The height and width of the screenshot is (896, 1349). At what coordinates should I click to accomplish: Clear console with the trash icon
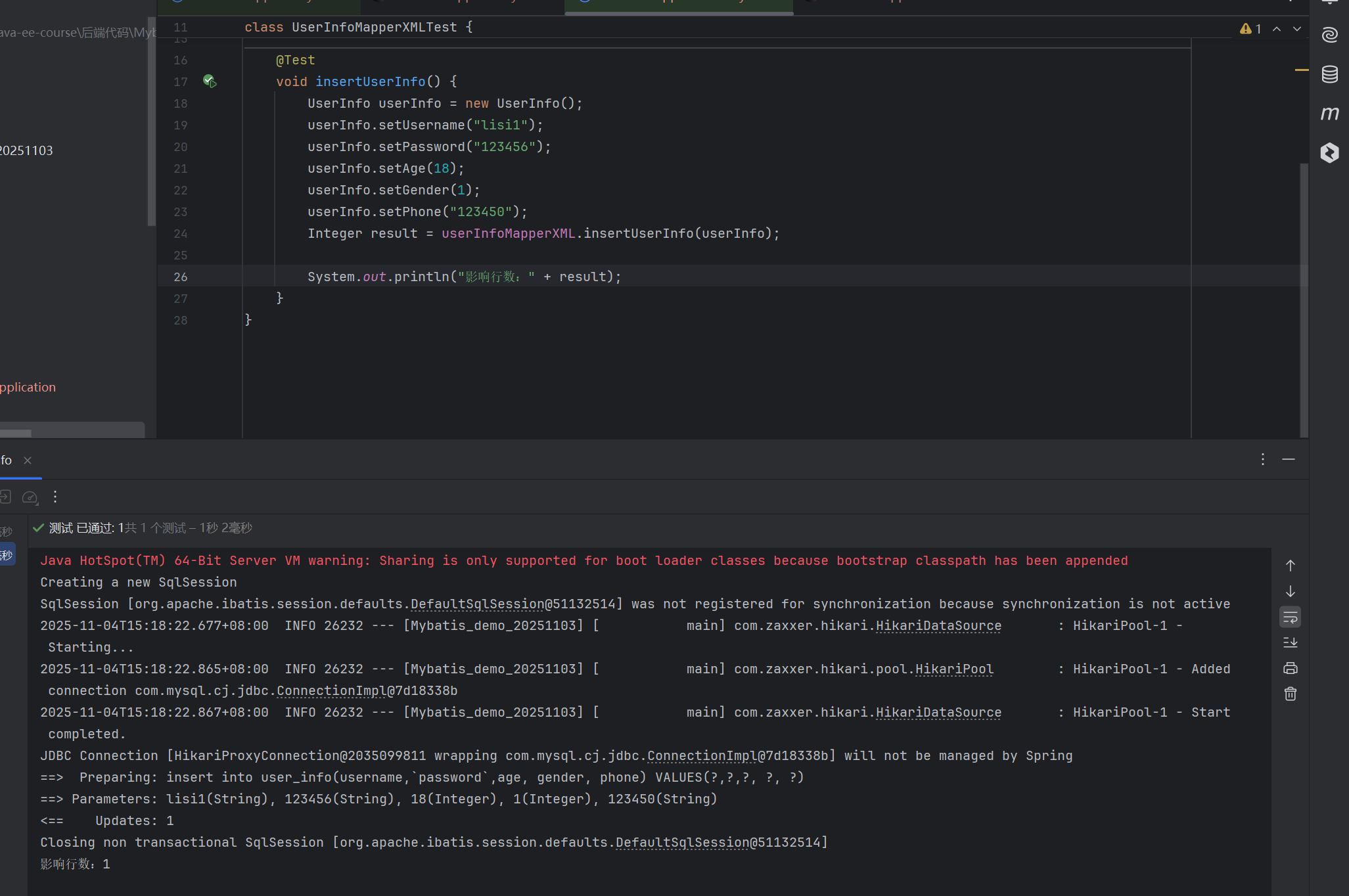pyautogui.click(x=1290, y=694)
